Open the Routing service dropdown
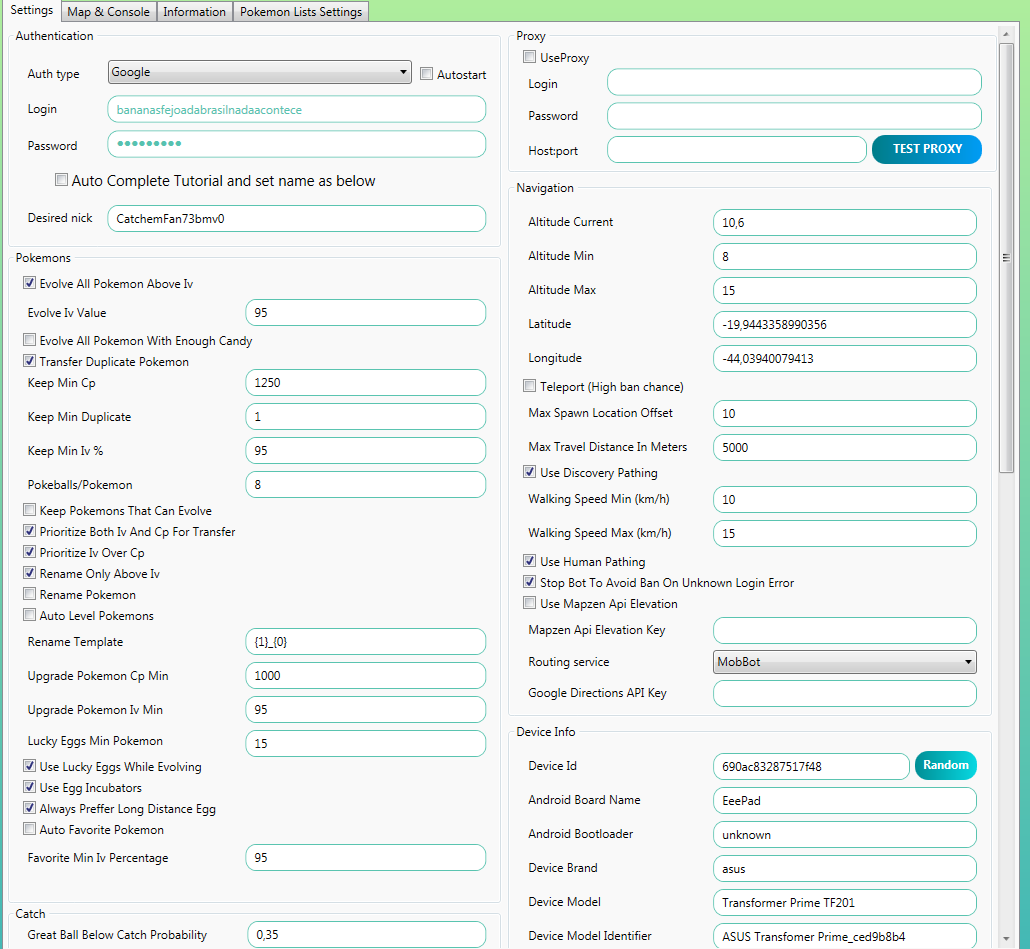This screenshot has width=1030, height=949. [844, 662]
